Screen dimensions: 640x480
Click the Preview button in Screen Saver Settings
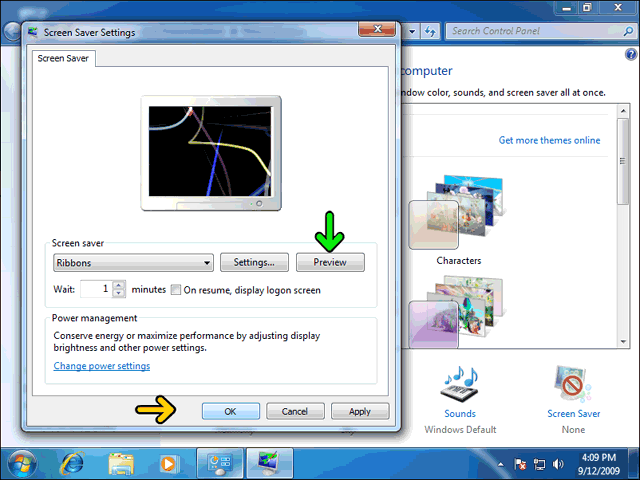click(330, 262)
